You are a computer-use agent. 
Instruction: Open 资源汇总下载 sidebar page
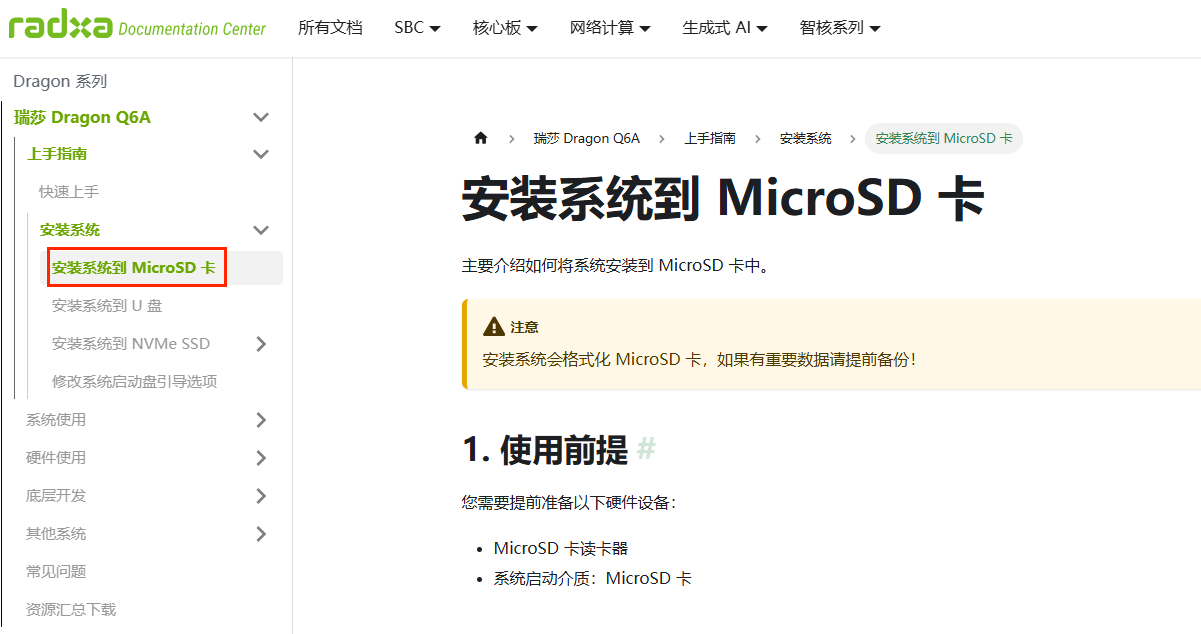71,610
